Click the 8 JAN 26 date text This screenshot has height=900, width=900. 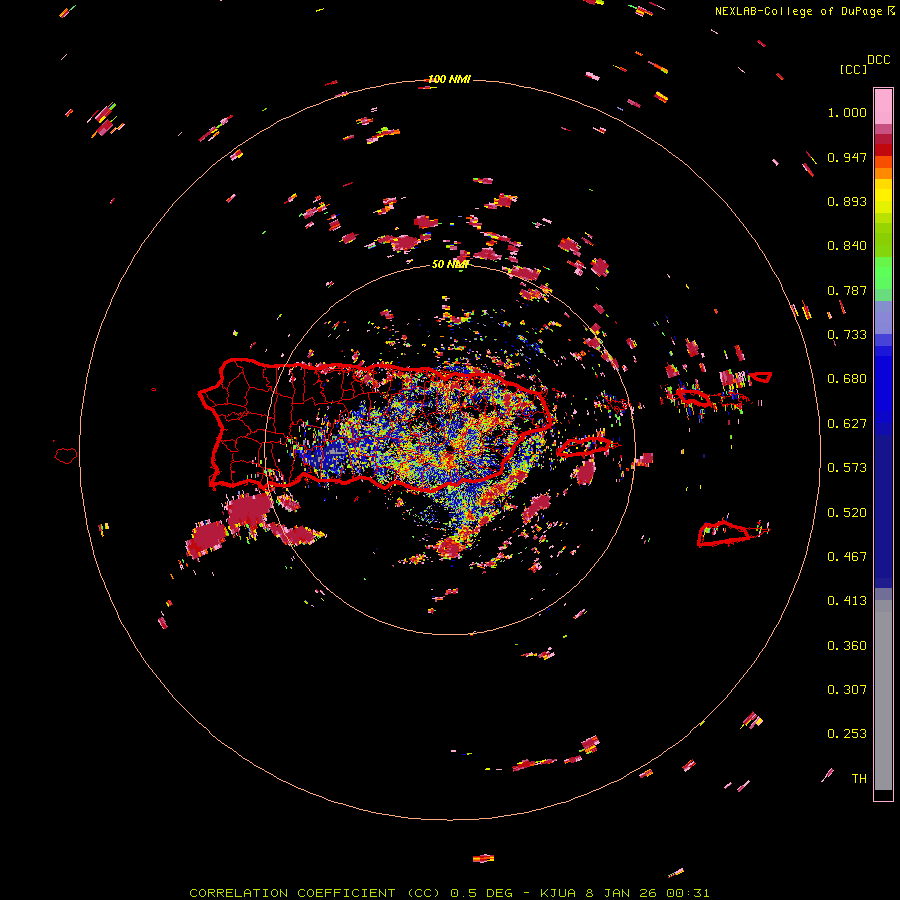[x=621, y=893]
